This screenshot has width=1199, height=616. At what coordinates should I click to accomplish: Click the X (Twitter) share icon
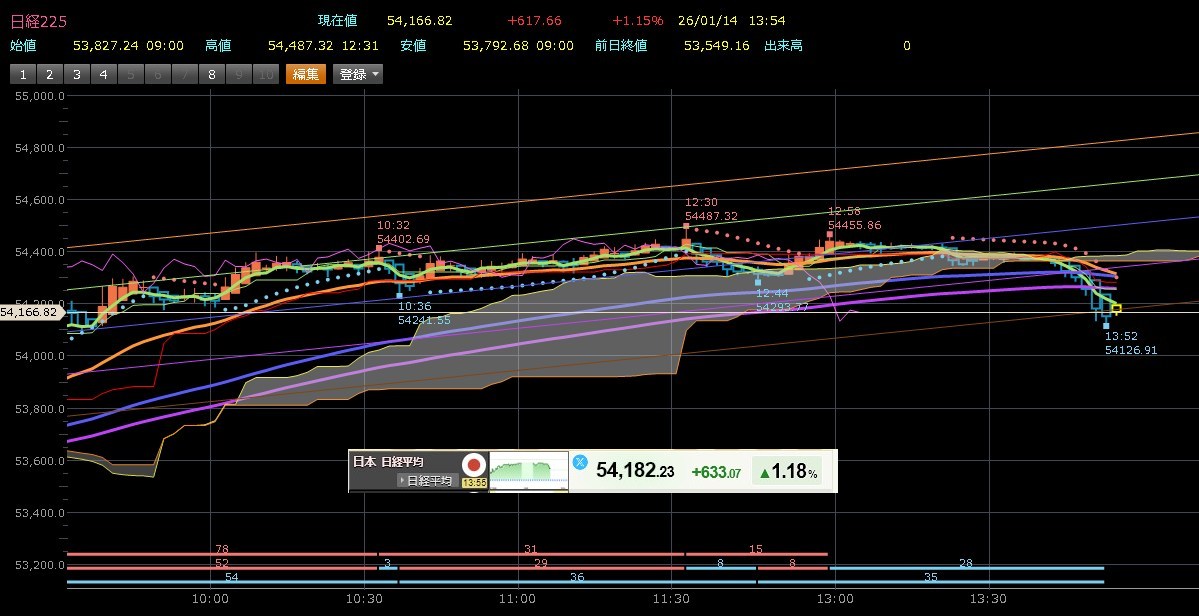click(579, 462)
